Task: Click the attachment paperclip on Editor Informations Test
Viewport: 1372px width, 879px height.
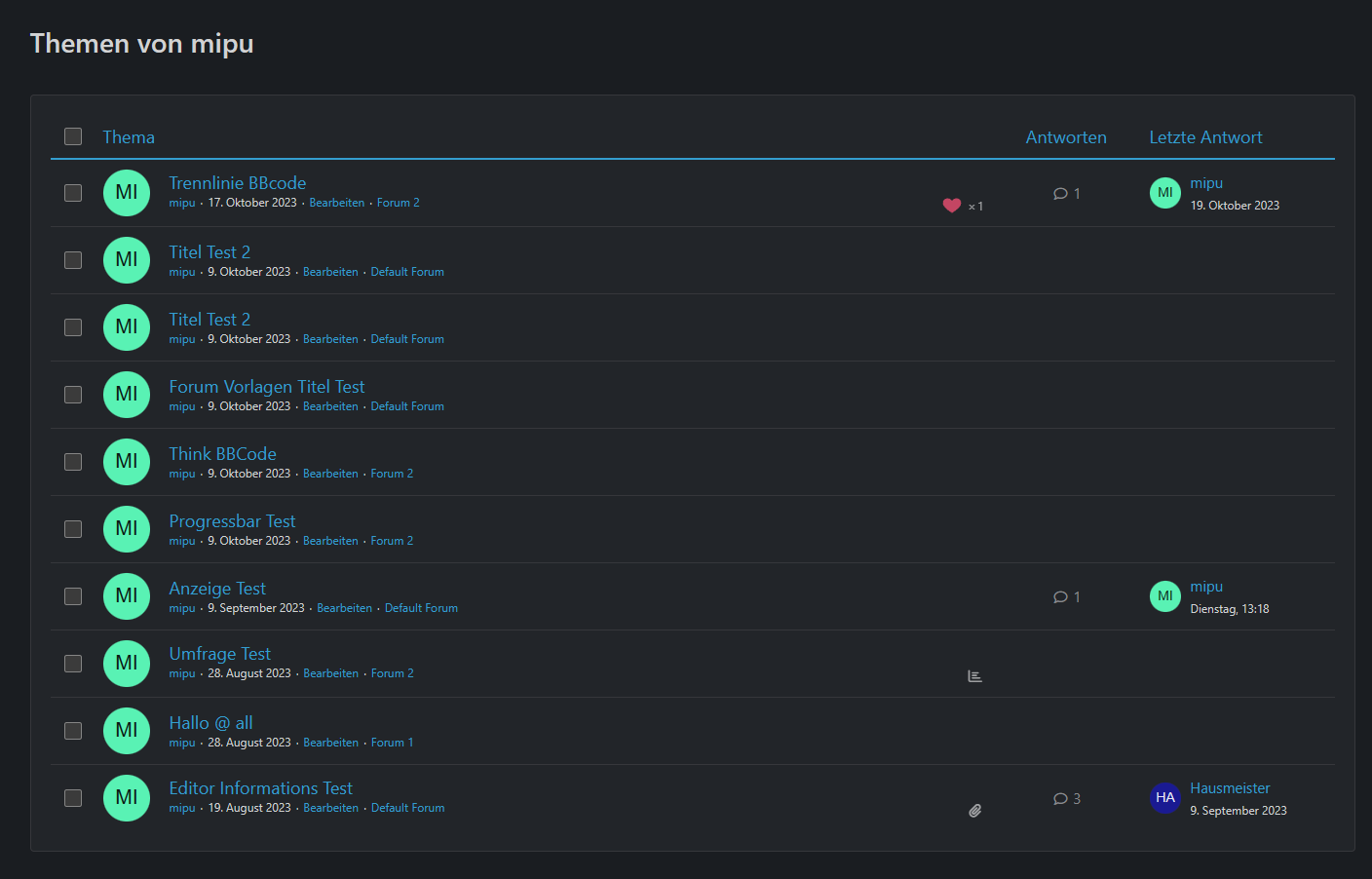Action: pos(974,811)
